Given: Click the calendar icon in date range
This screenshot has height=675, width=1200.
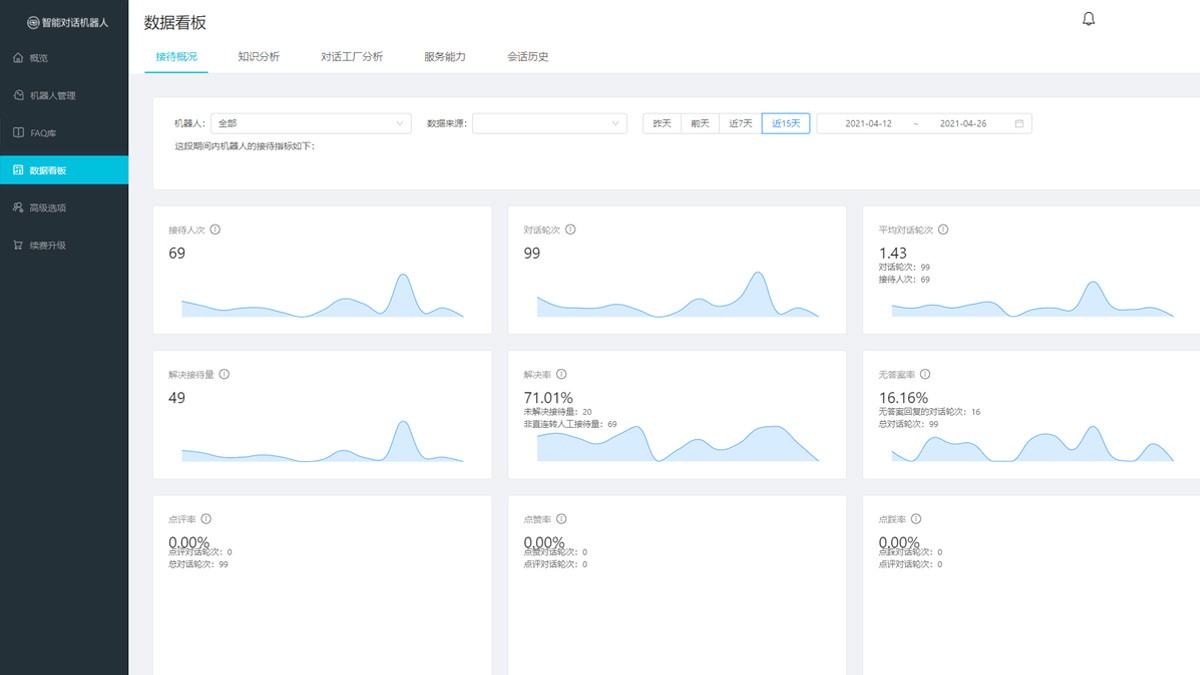Looking at the screenshot, I should click(x=1019, y=124).
